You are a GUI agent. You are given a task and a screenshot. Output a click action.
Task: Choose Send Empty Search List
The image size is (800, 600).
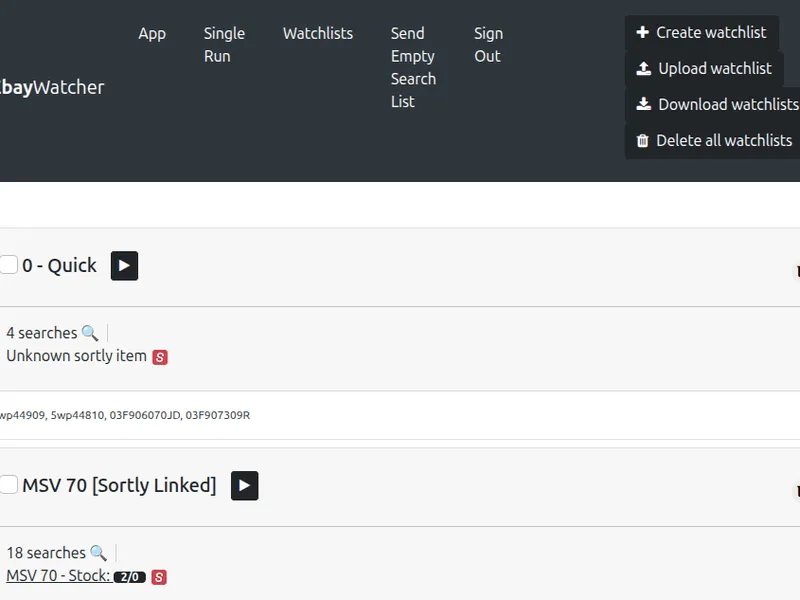(413, 68)
